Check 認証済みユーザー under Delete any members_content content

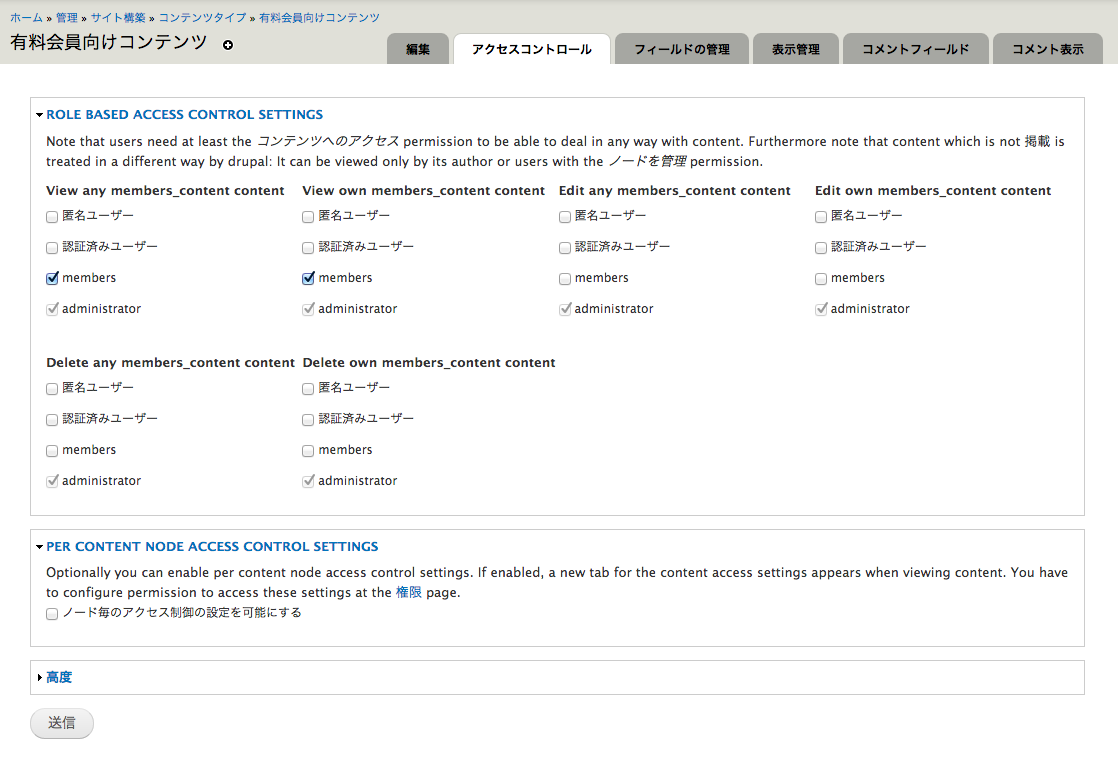[x=51, y=419]
